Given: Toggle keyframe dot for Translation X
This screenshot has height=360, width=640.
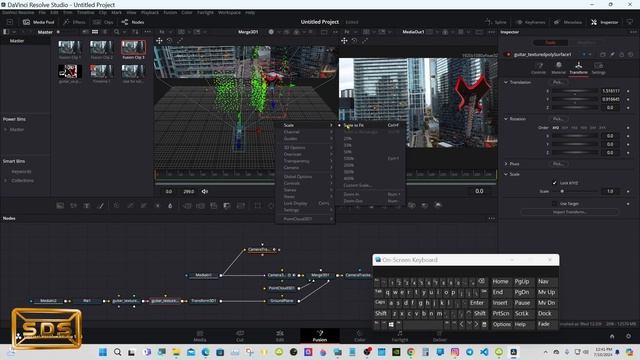Looking at the screenshot, I should coord(628,91).
